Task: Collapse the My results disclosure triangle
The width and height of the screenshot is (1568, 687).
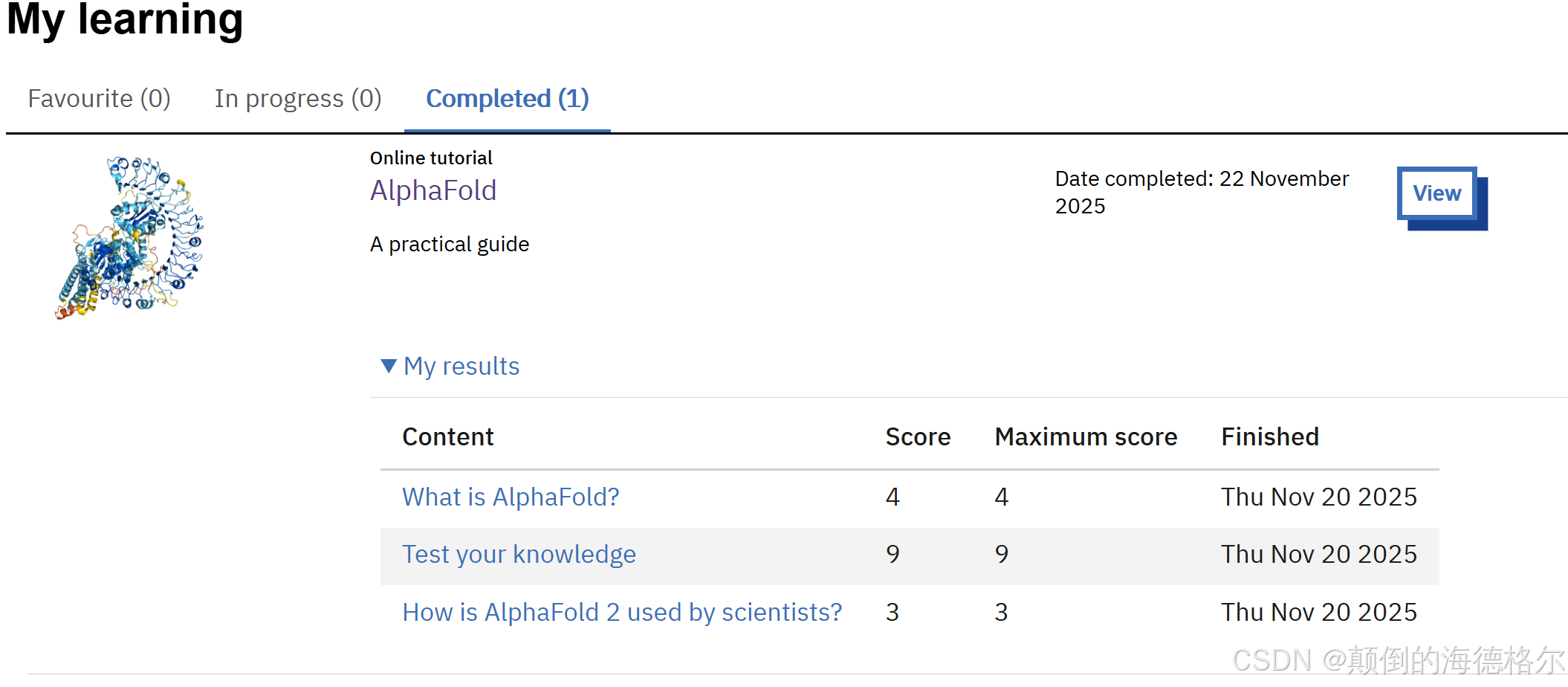Action: tap(389, 366)
